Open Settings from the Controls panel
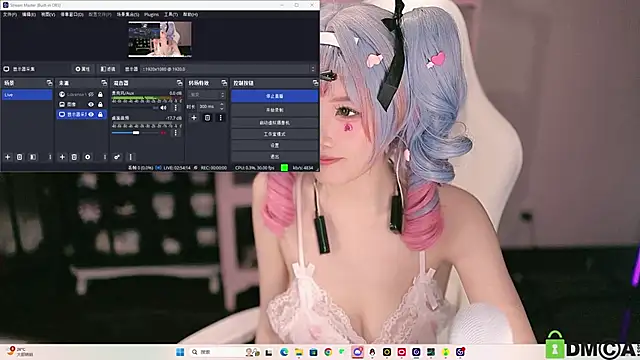Screen dimensions: 640x360 (x=274, y=145)
